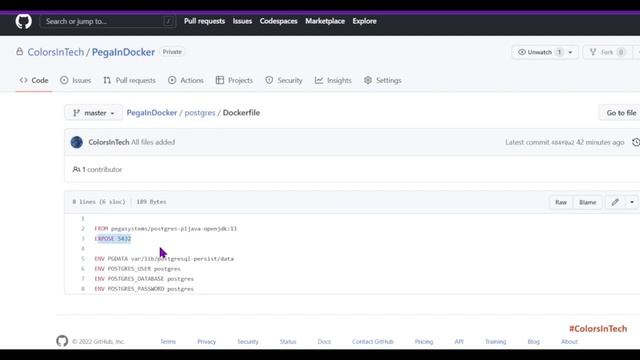Focus the Search or jump to field
The image size is (640, 360).
[108, 21]
